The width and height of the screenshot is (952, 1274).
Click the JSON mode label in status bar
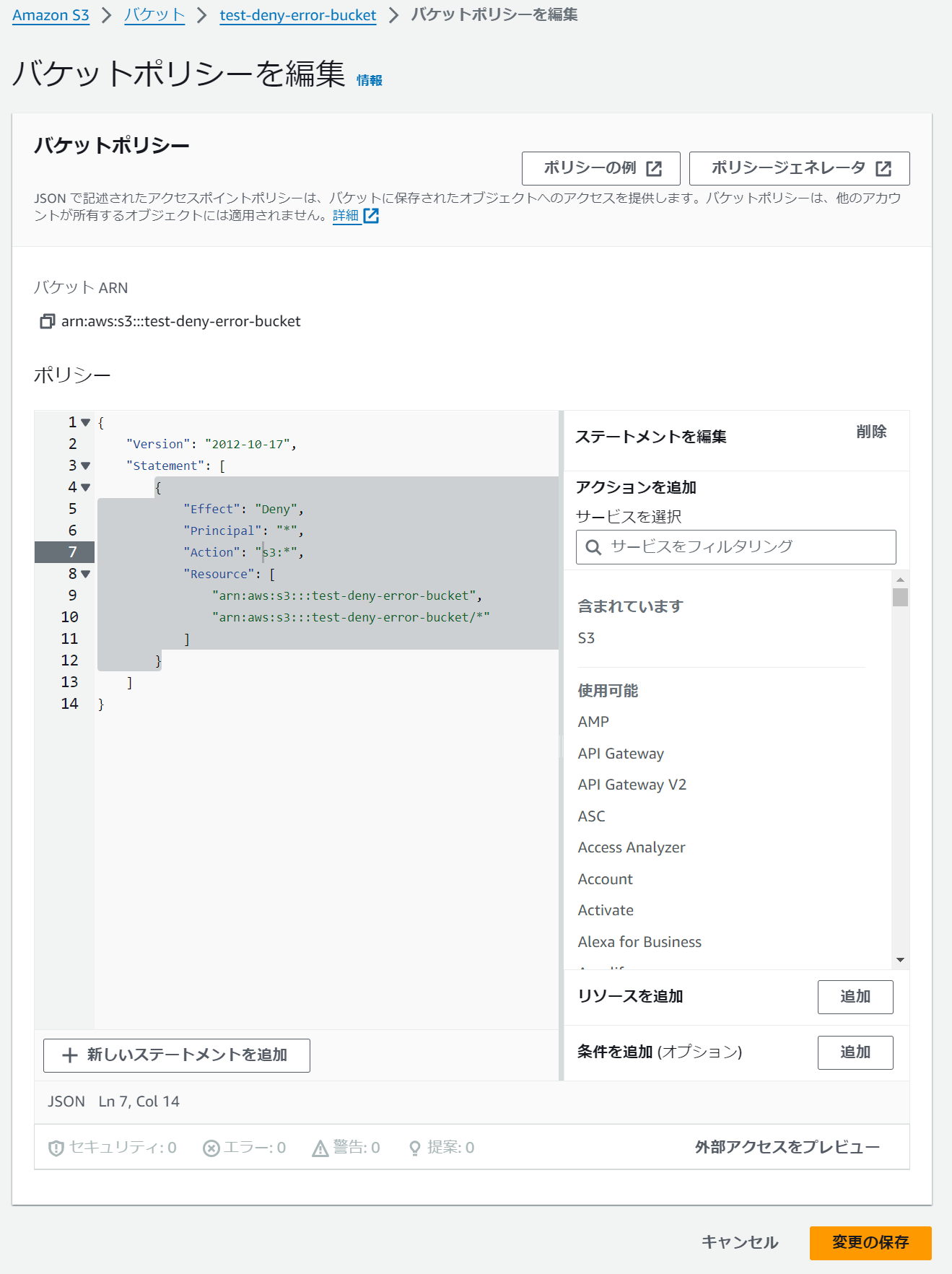click(66, 1101)
